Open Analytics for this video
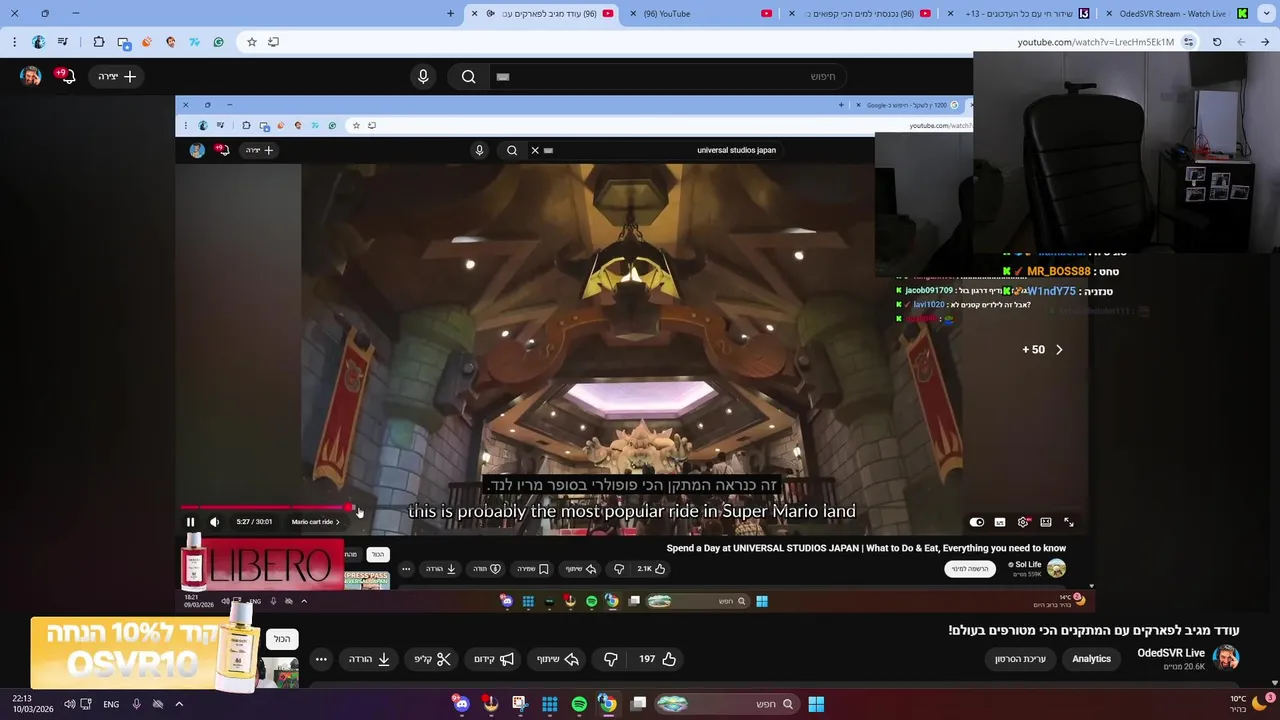Viewport: 1280px width, 720px height. (x=1091, y=659)
